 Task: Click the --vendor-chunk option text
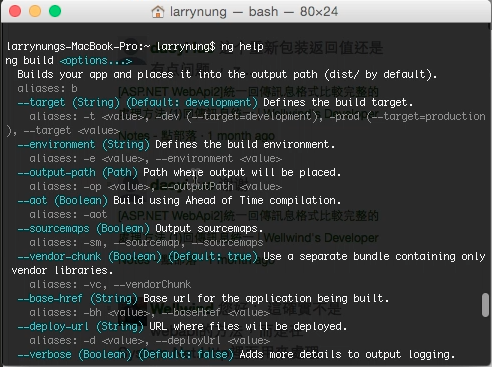tap(59, 256)
